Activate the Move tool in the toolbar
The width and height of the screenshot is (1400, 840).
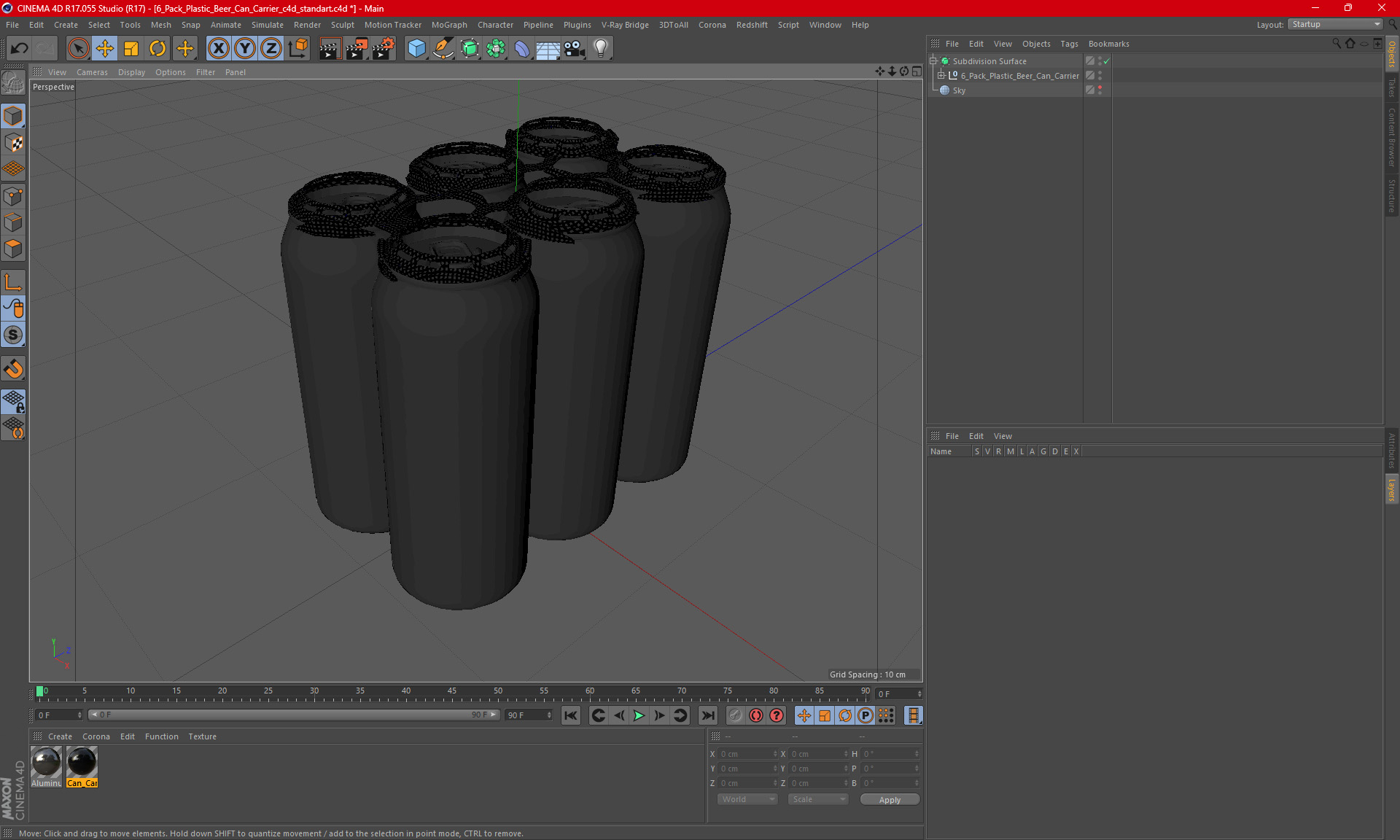[104, 49]
